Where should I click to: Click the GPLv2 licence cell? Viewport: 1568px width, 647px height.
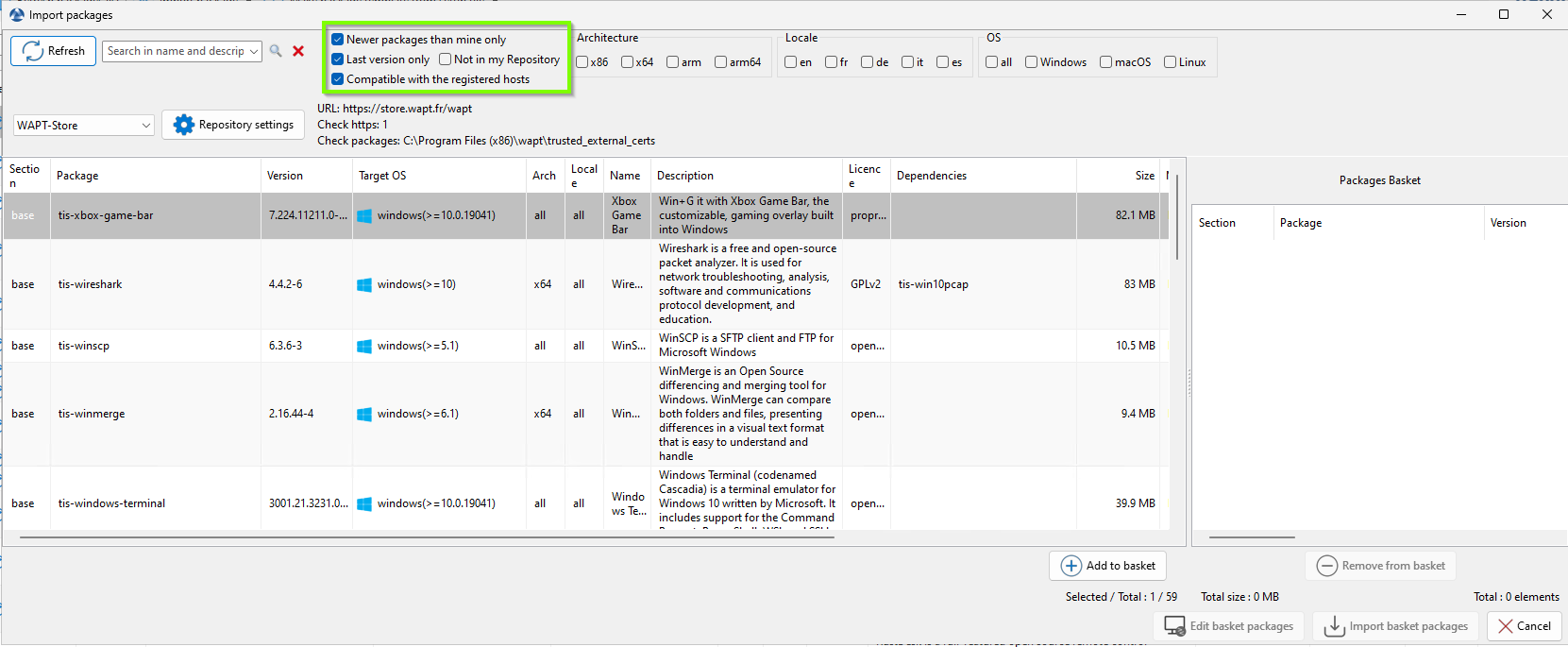coord(866,284)
